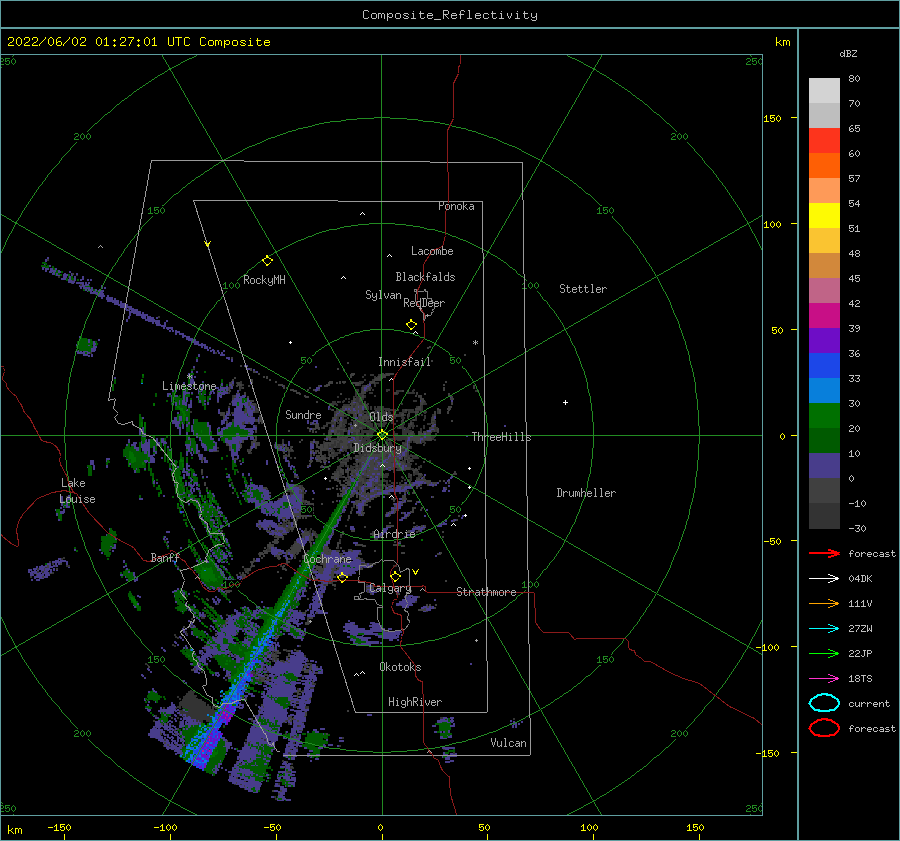Click the RockyMH label on map
The width and height of the screenshot is (900, 841).
point(264,280)
